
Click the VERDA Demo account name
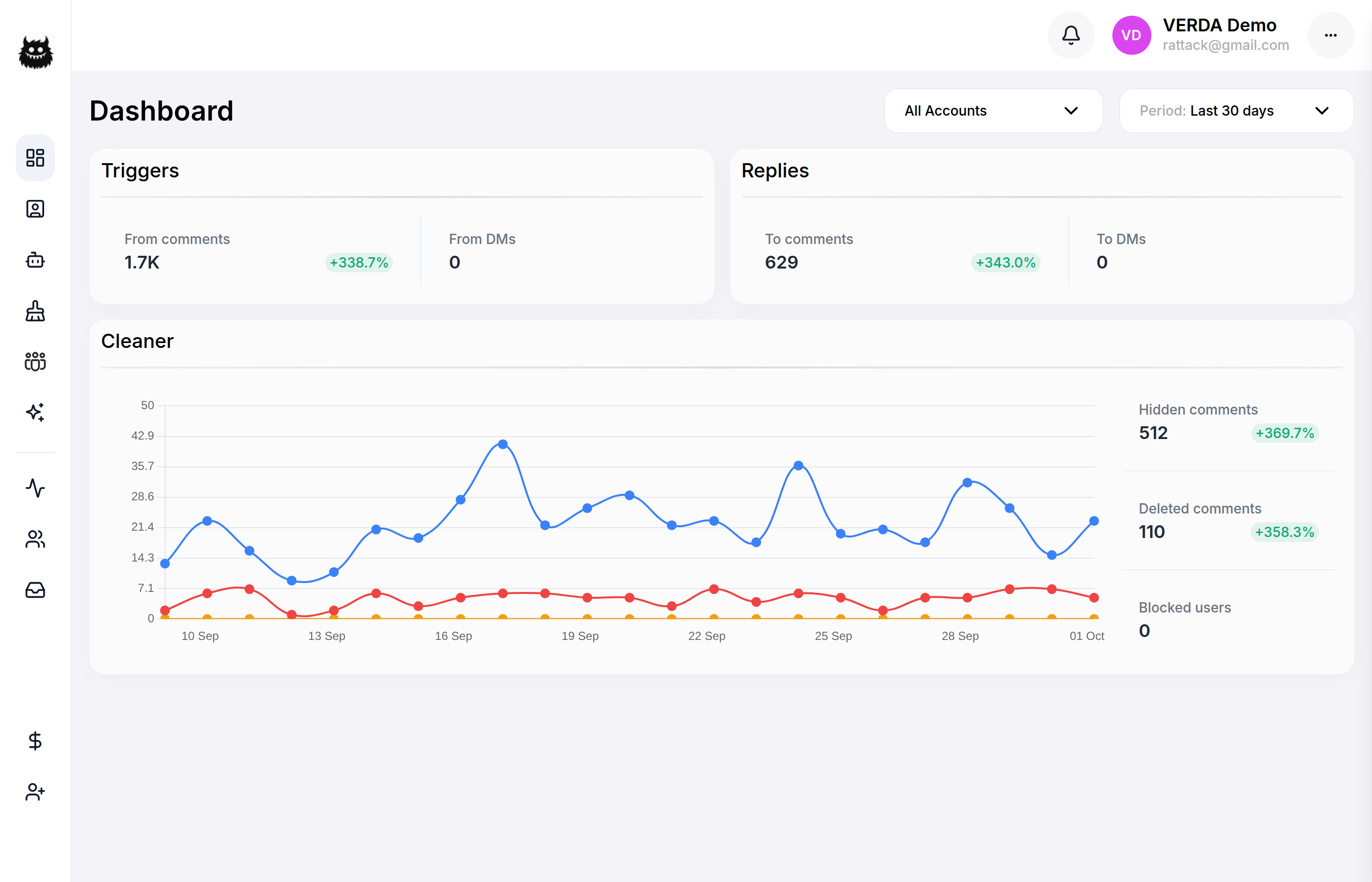tap(1219, 25)
